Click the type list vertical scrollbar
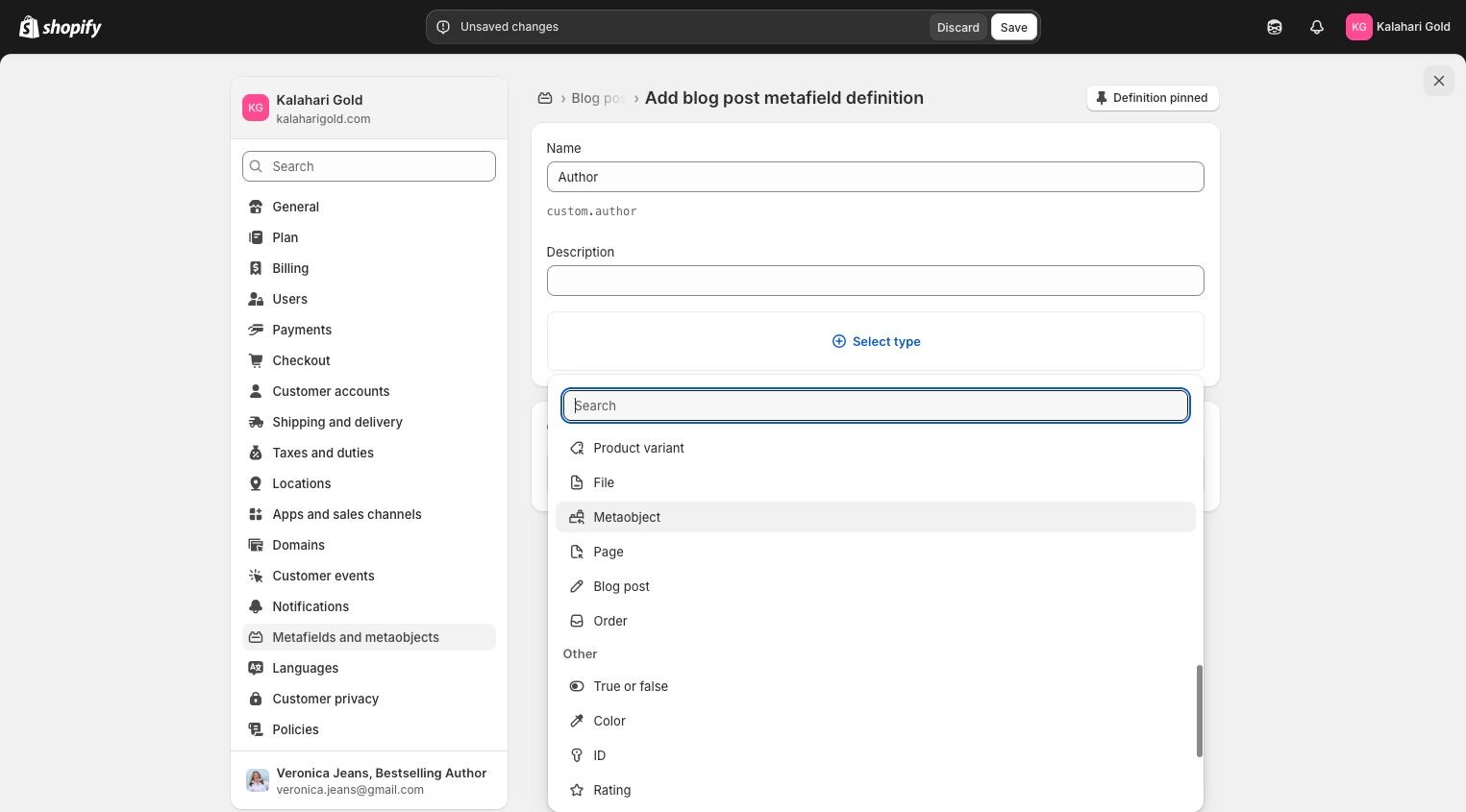 1199,711
